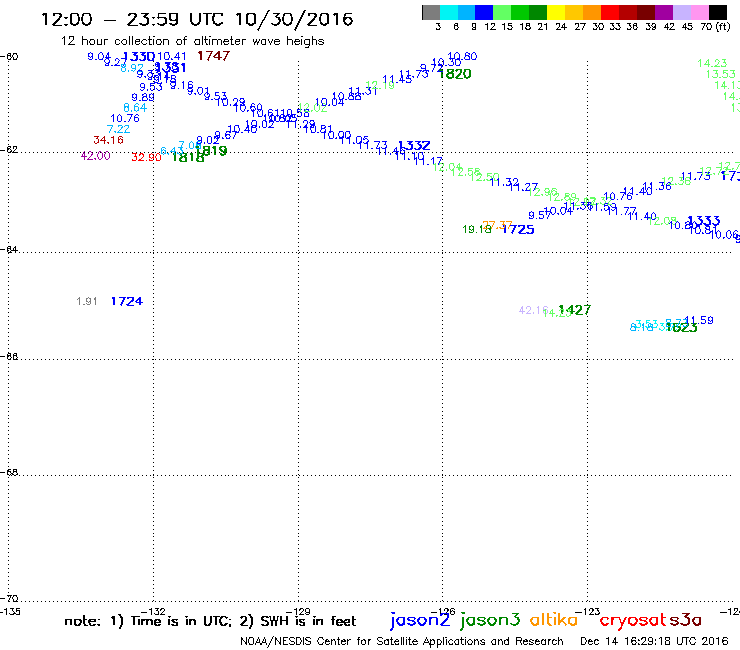Select the light green value 14.23

pos(712,63)
